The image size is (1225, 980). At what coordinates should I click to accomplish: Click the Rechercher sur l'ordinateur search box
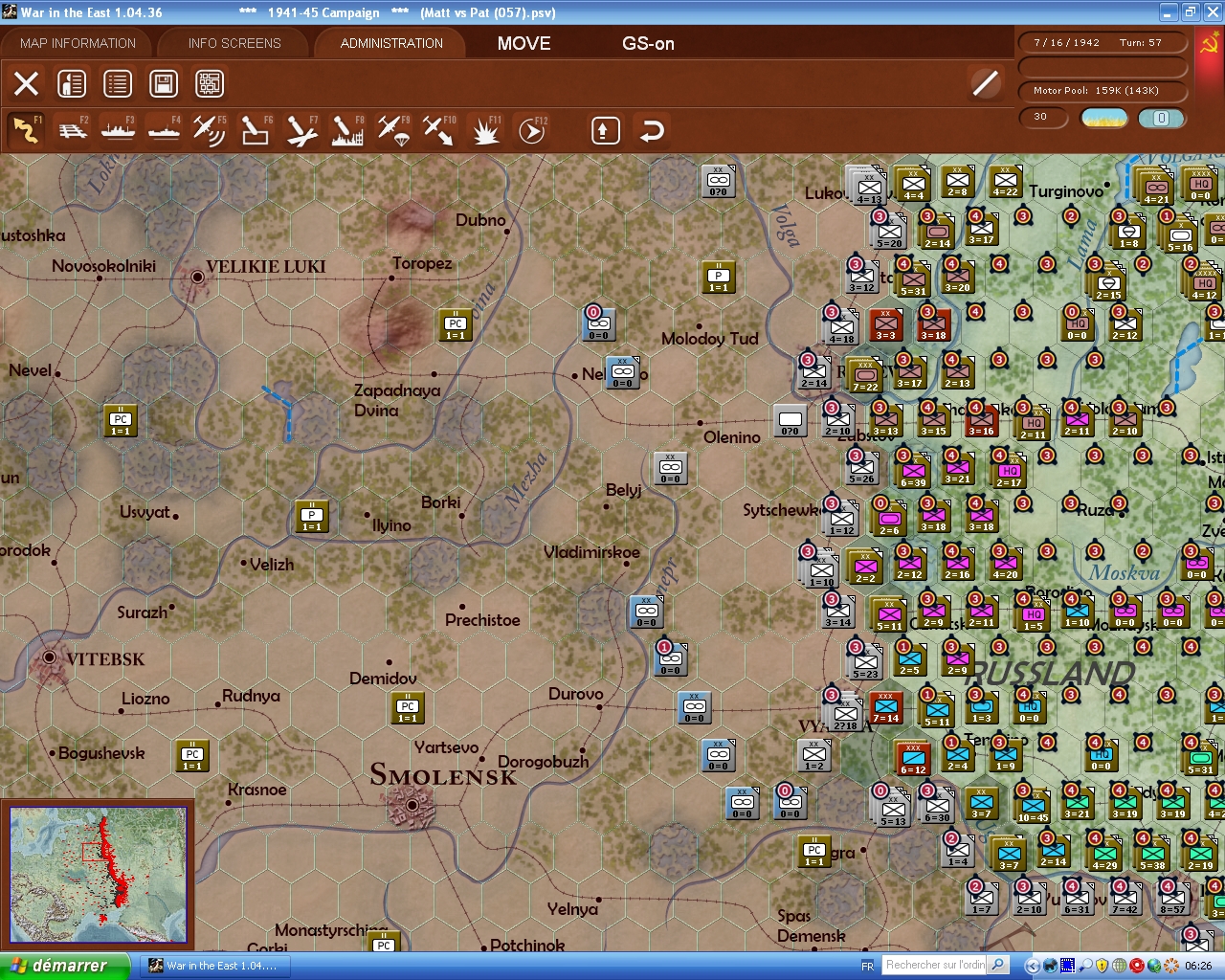(x=935, y=966)
